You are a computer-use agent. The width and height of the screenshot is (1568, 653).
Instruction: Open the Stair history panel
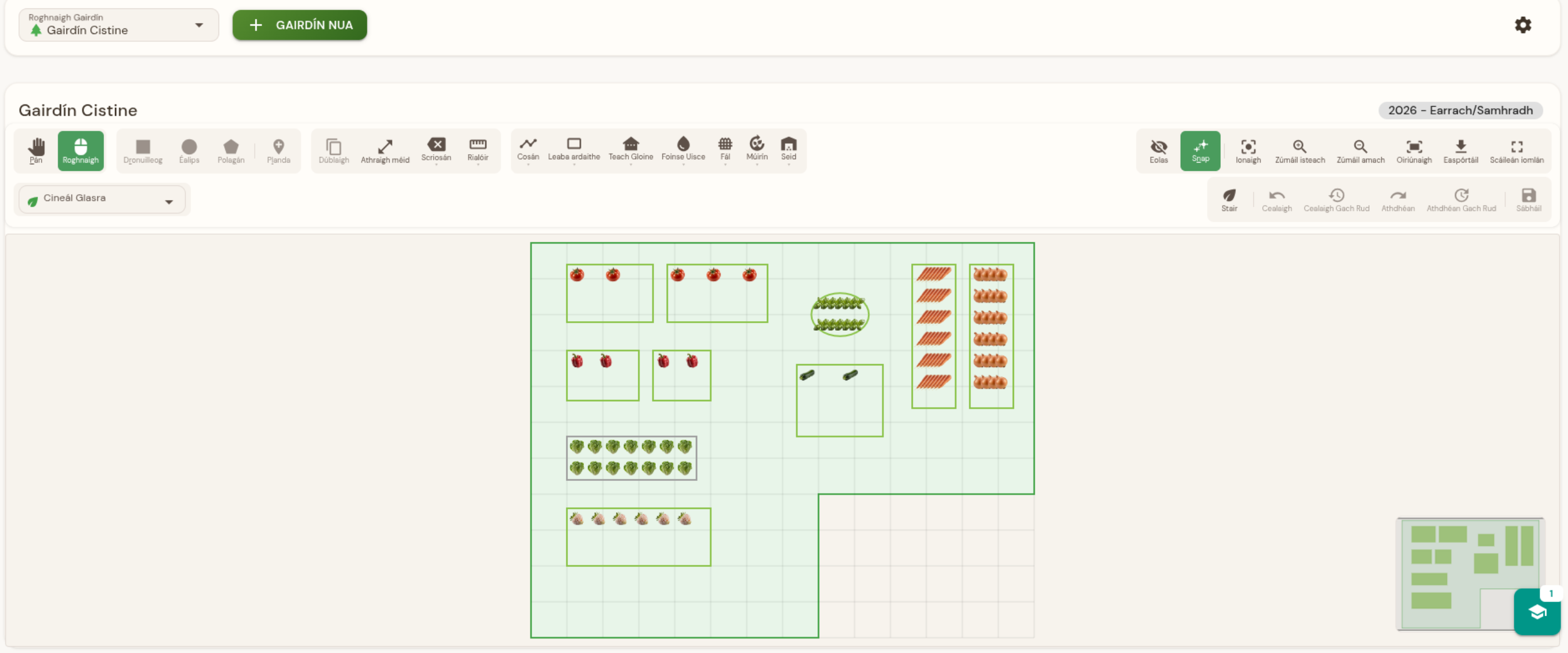pyautogui.click(x=1229, y=199)
